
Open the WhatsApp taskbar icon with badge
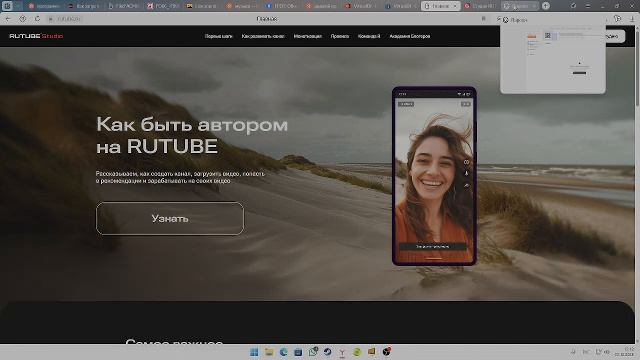click(x=313, y=352)
